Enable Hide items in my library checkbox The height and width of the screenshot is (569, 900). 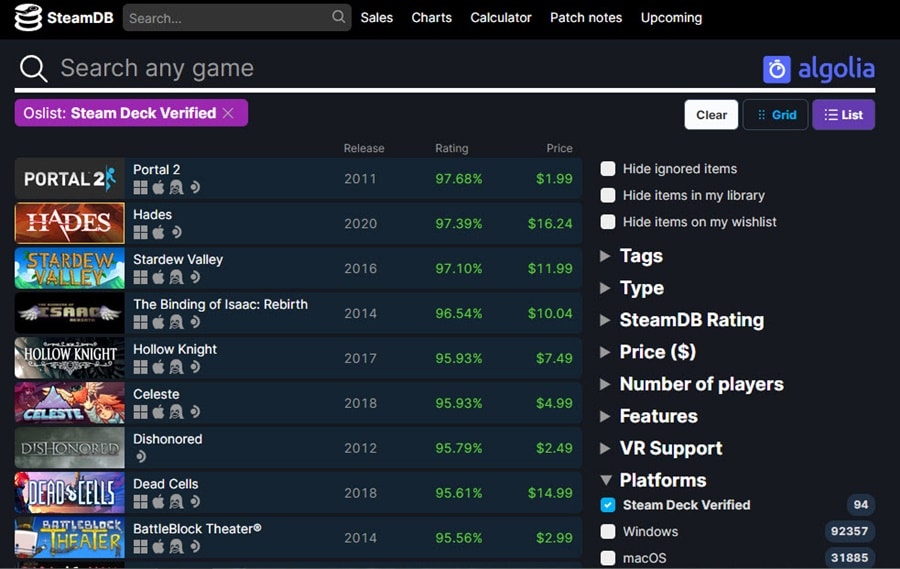608,195
